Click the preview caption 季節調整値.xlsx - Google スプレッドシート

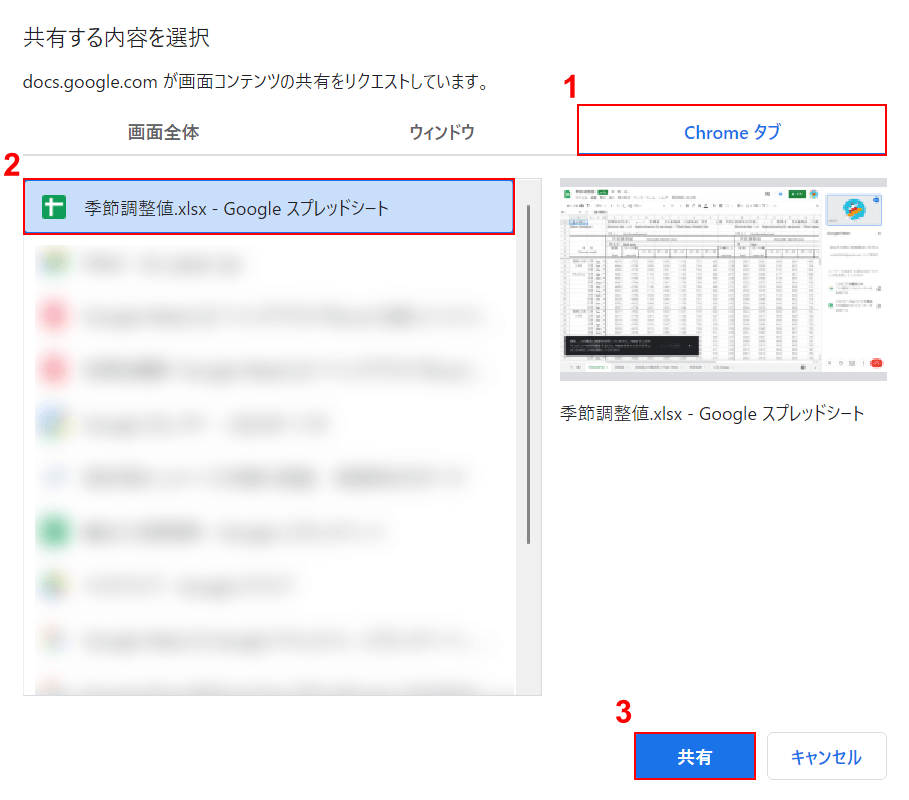(x=712, y=414)
